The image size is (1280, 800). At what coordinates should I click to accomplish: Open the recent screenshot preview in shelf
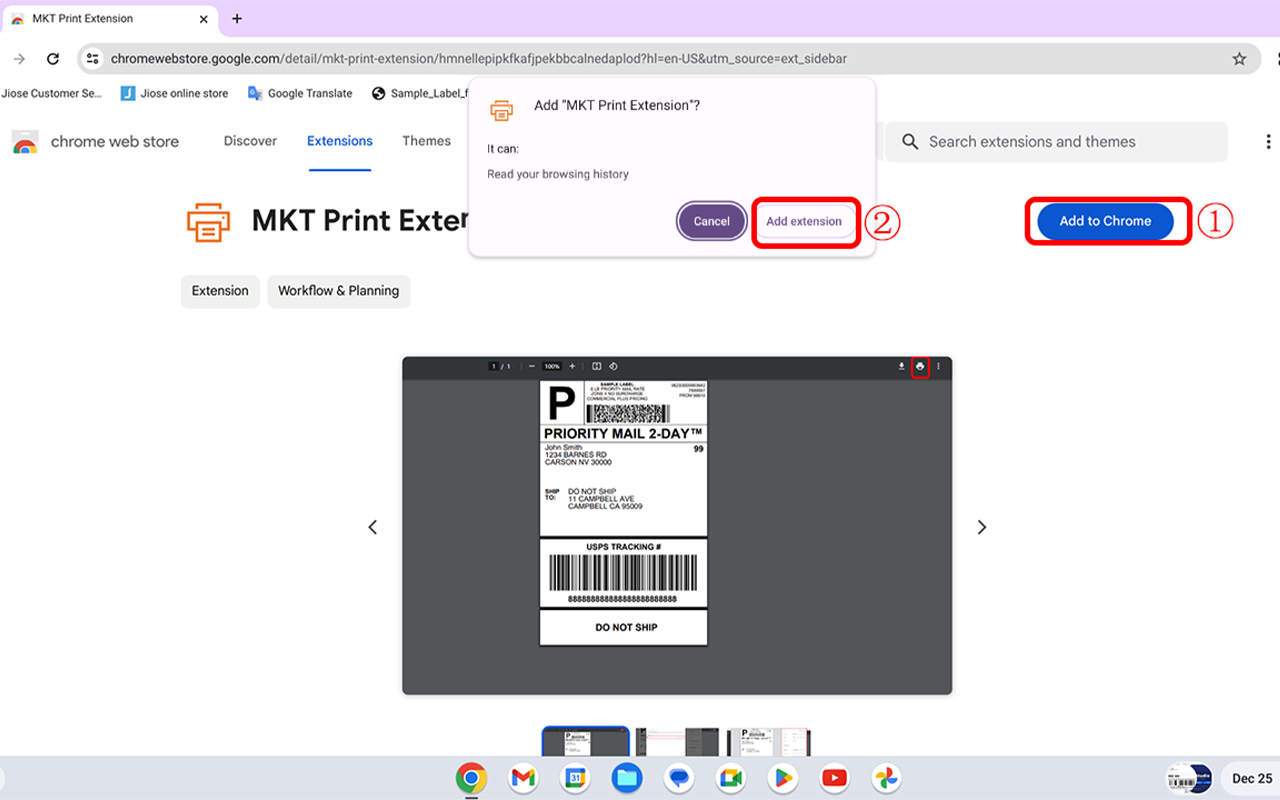tap(1189, 778)
